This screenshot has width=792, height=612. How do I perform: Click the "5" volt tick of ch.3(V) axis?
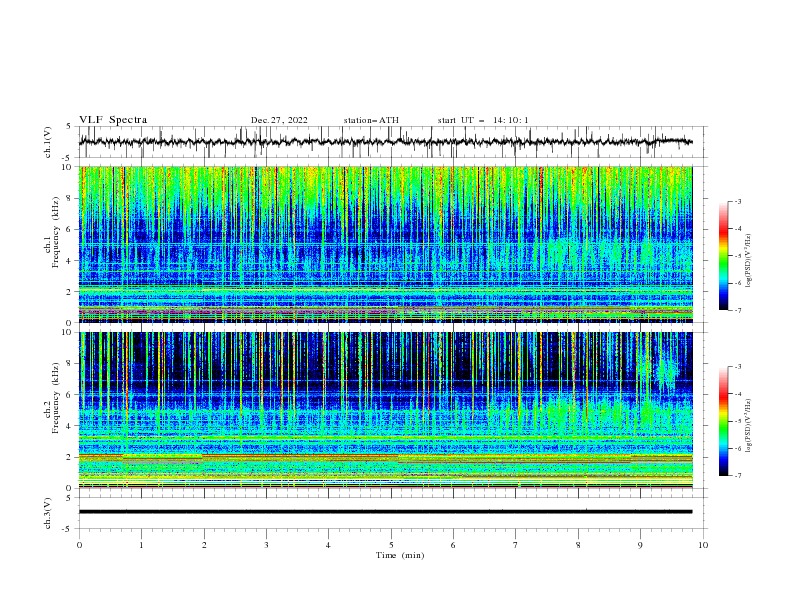click(69, 497)
